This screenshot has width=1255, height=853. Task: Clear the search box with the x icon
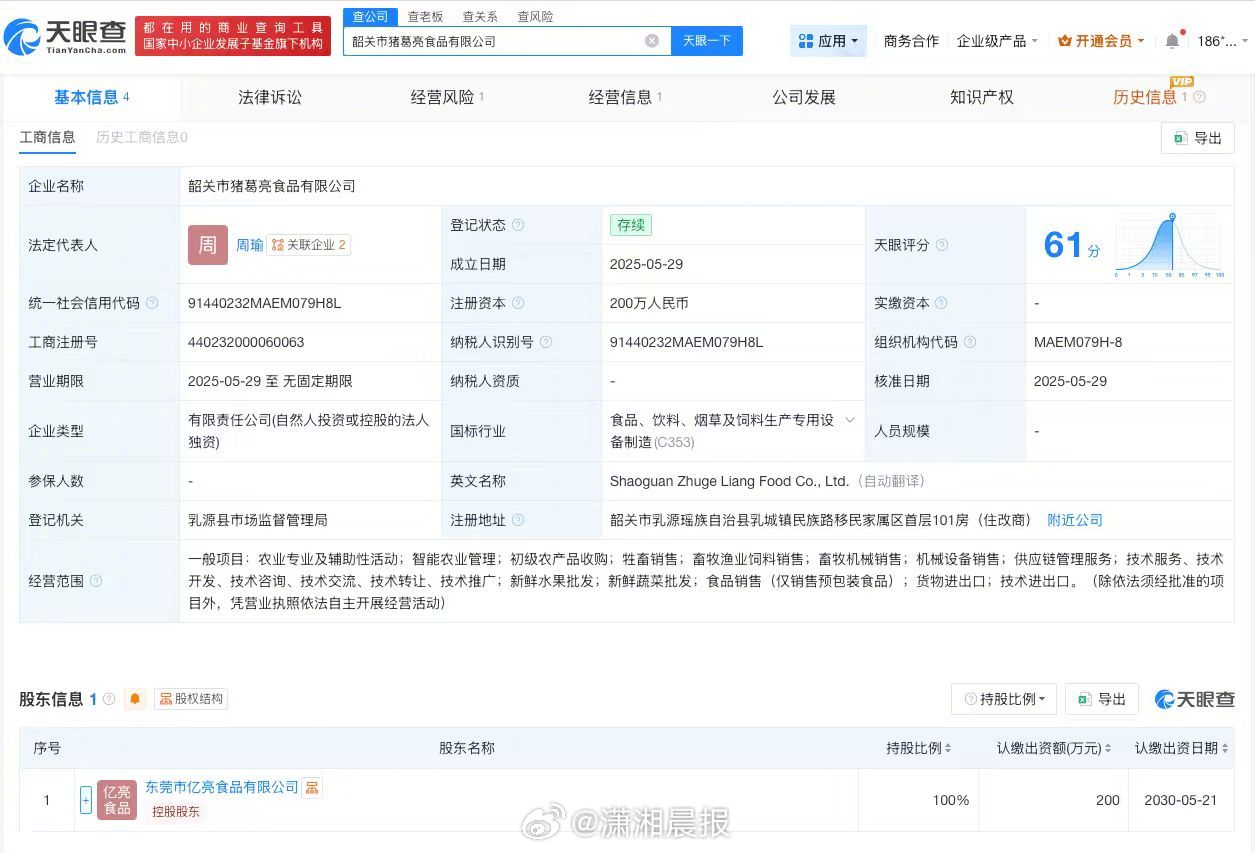point(653,41)
